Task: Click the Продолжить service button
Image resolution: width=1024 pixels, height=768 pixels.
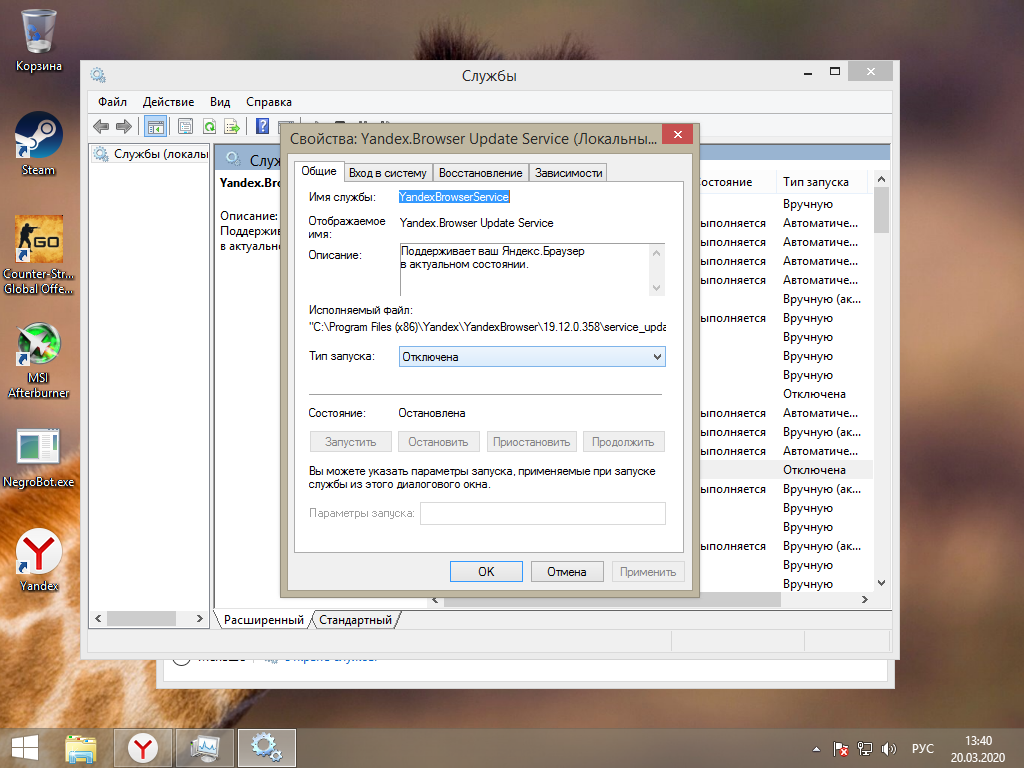Action: point(623,442)
